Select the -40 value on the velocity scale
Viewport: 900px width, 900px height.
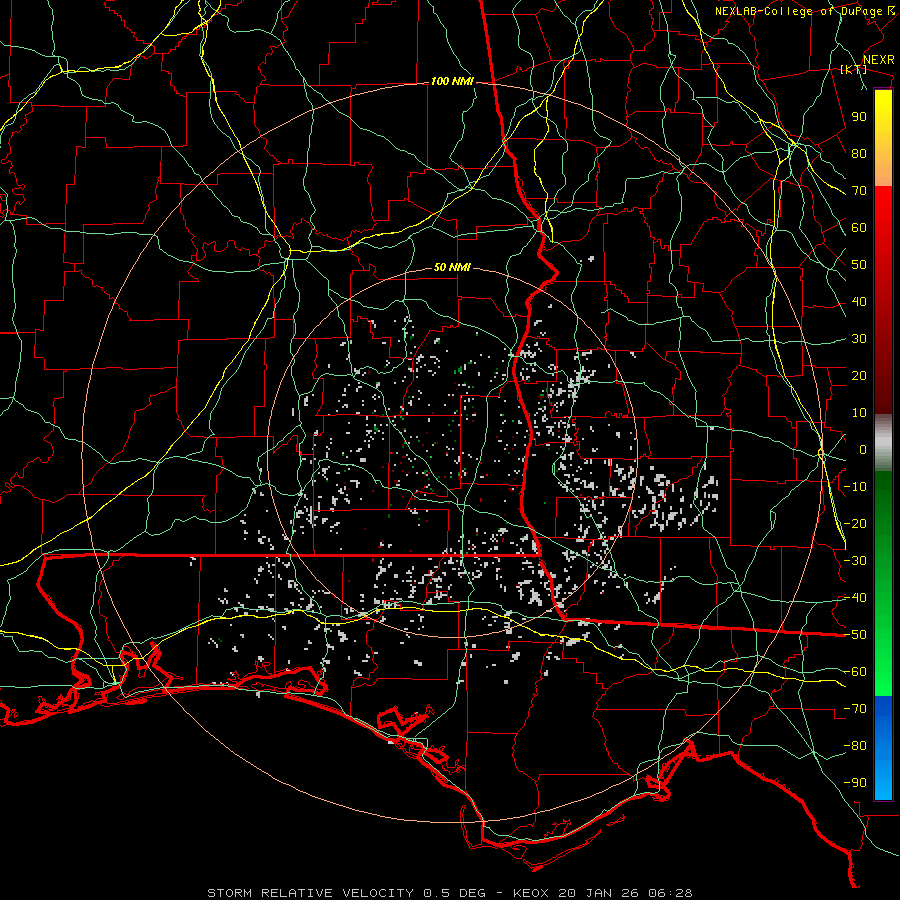point(855,598)
